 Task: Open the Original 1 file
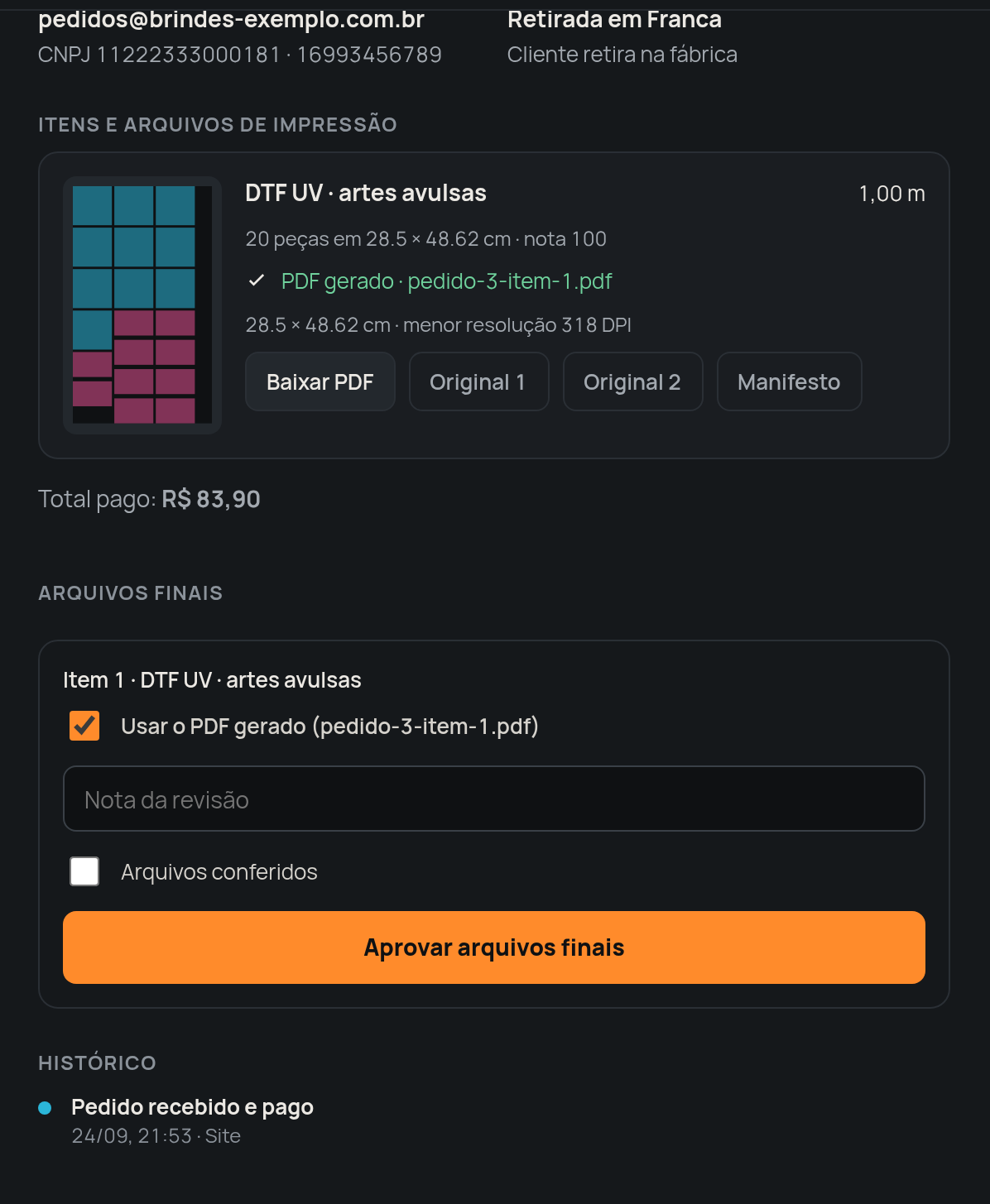pos(478,381)
